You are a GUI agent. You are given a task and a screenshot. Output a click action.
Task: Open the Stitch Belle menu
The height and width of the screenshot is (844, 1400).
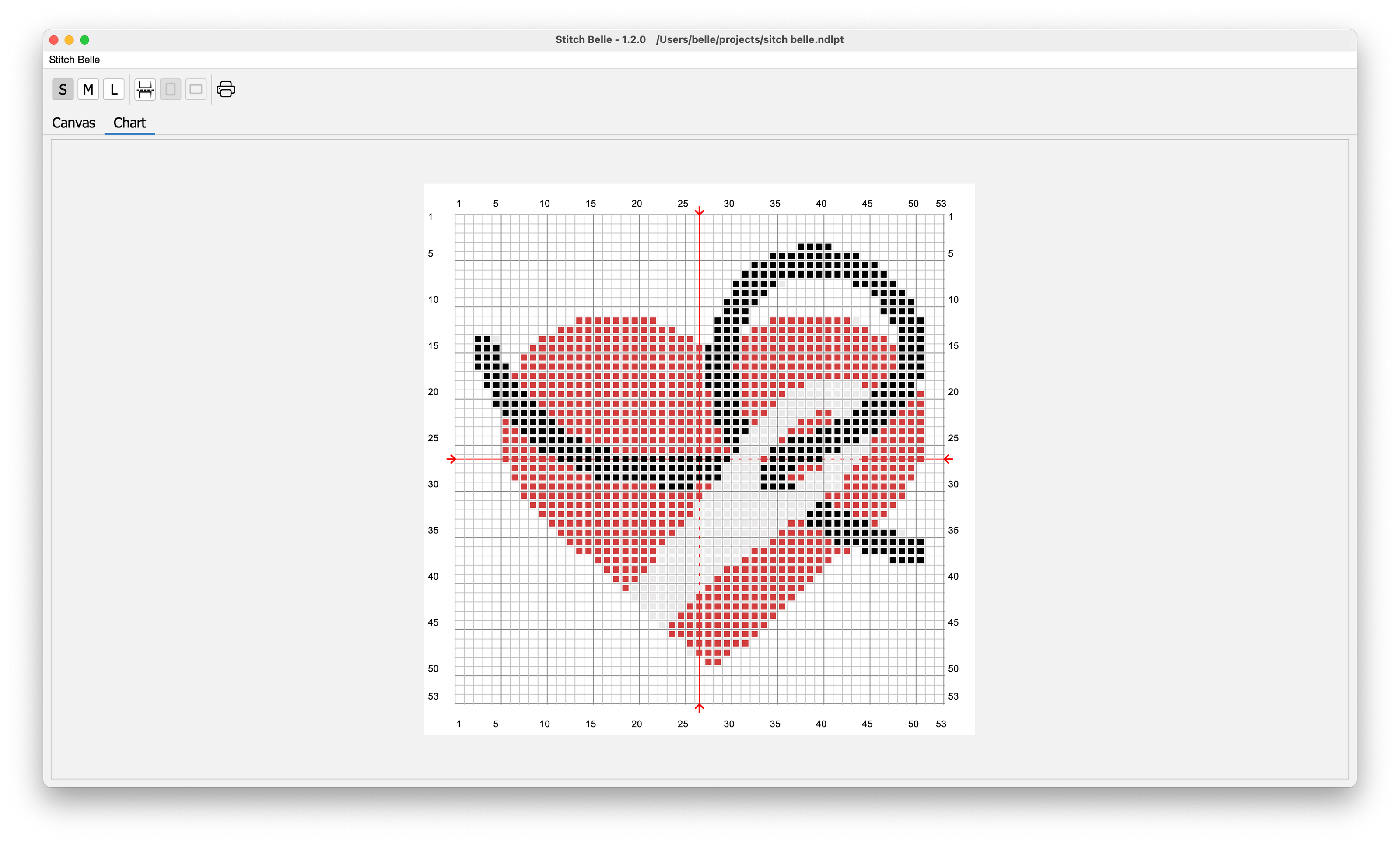click(74, 60)
